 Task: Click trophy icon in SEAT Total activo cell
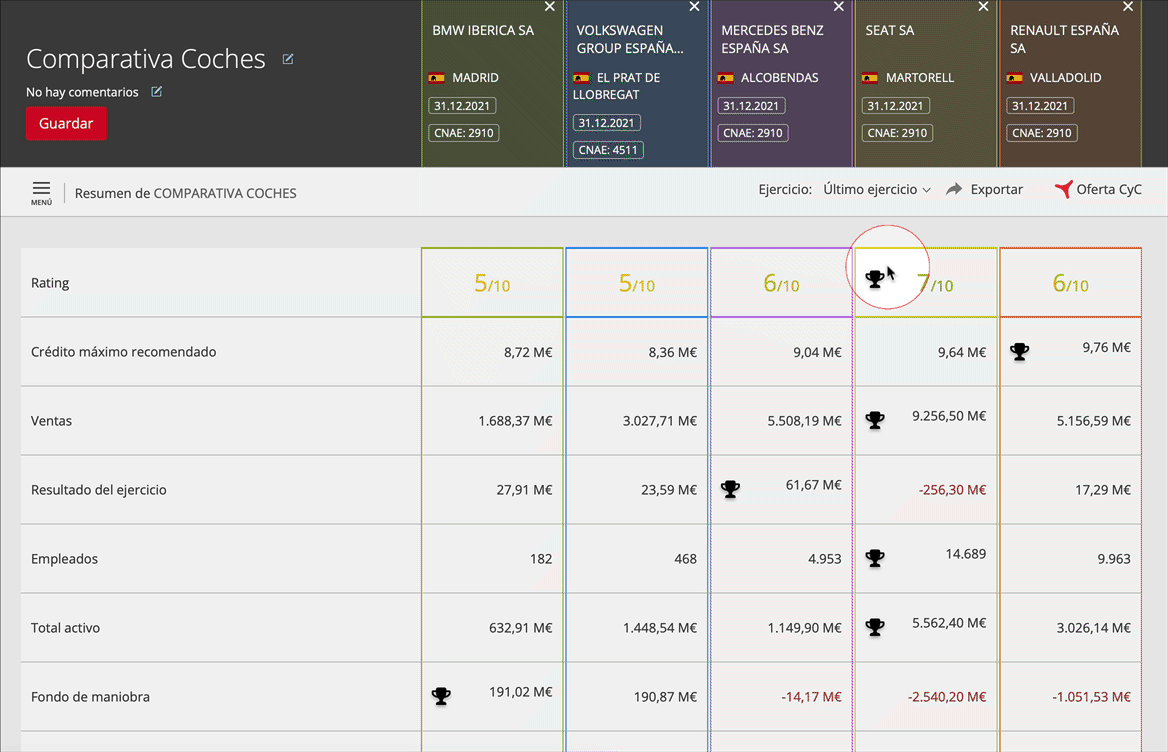click(875, 627)
